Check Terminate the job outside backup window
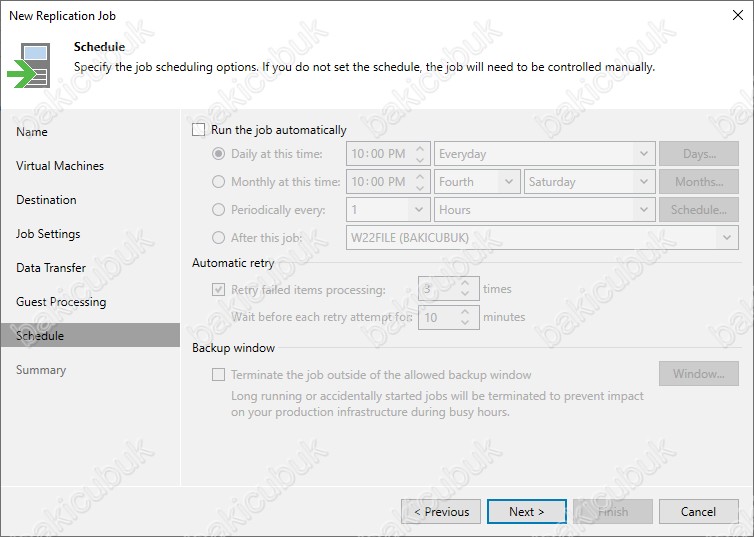The image size is (754, 537). 218,375
